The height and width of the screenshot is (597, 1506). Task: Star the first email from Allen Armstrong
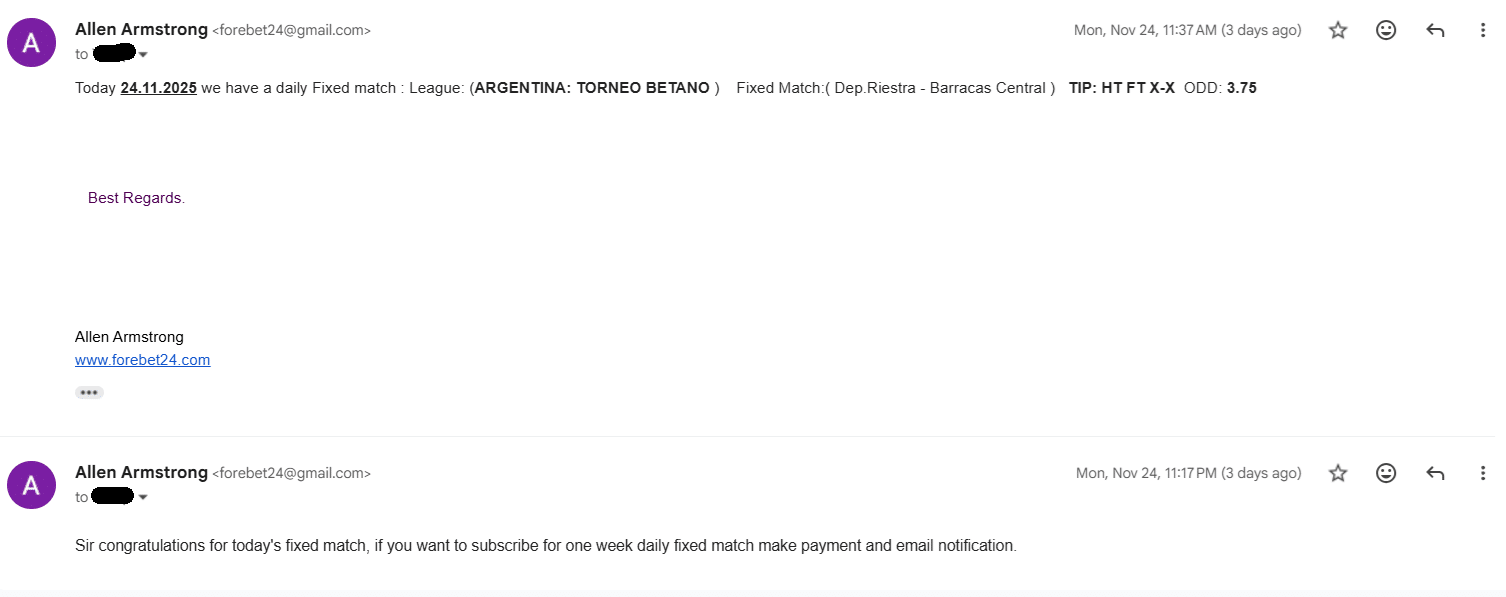[x=1338, y=30]
